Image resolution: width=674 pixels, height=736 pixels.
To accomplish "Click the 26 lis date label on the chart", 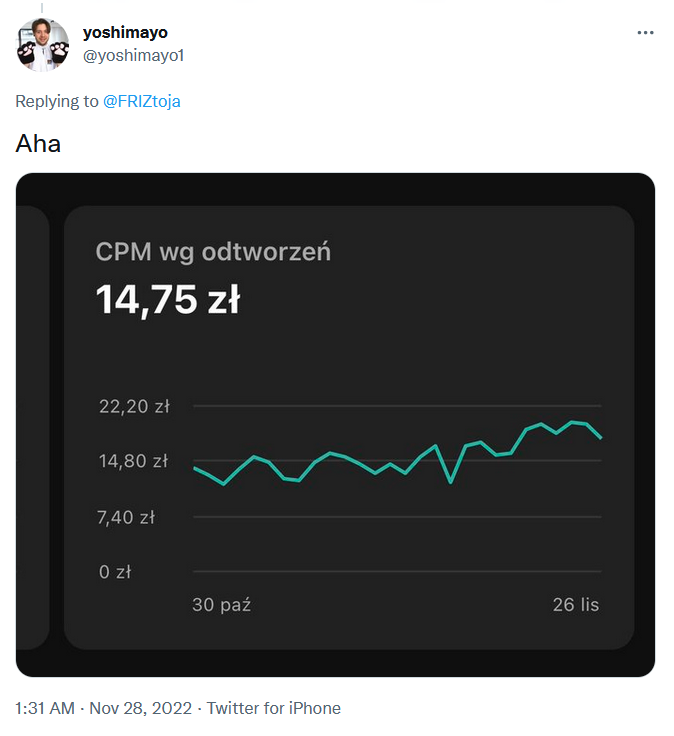I will click(576, 605).
